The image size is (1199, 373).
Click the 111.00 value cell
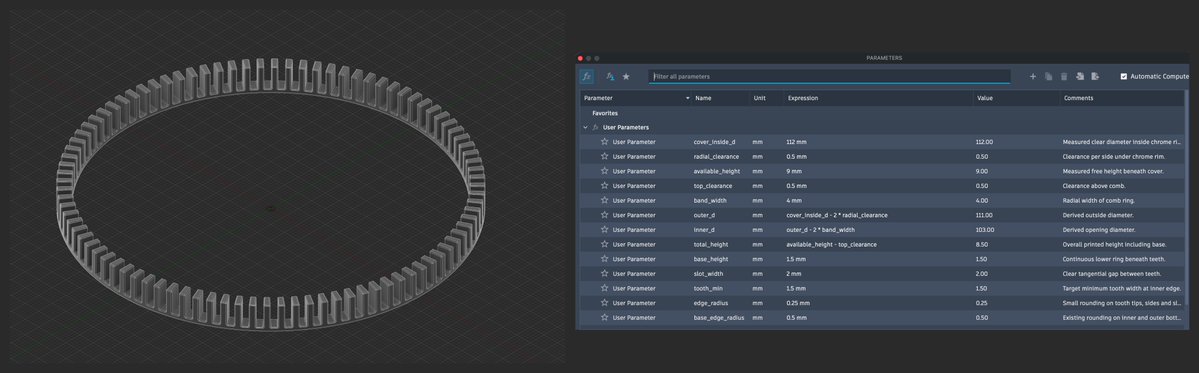(x=984, y=215)
